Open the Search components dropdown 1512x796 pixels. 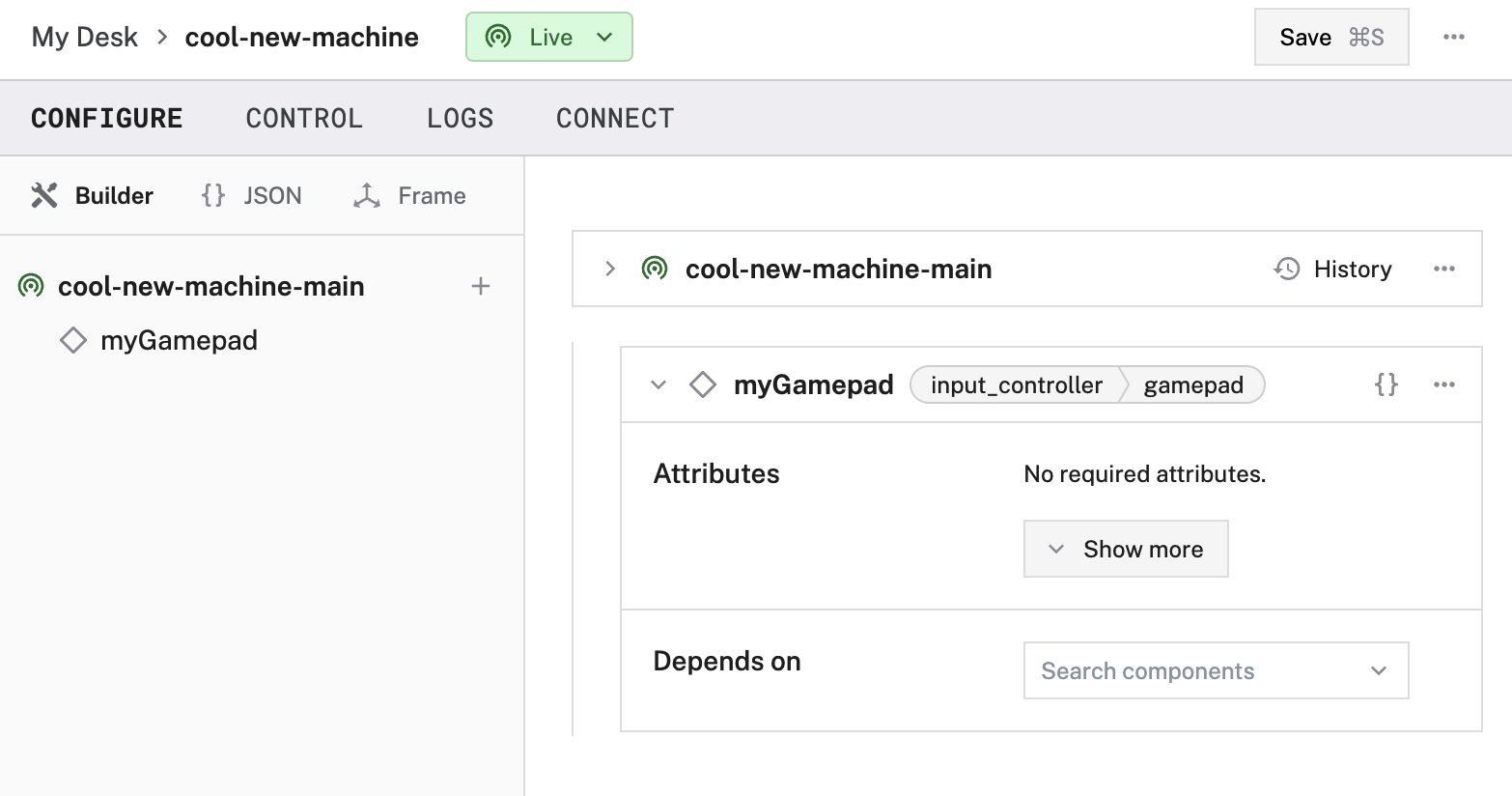point(1216,670)
